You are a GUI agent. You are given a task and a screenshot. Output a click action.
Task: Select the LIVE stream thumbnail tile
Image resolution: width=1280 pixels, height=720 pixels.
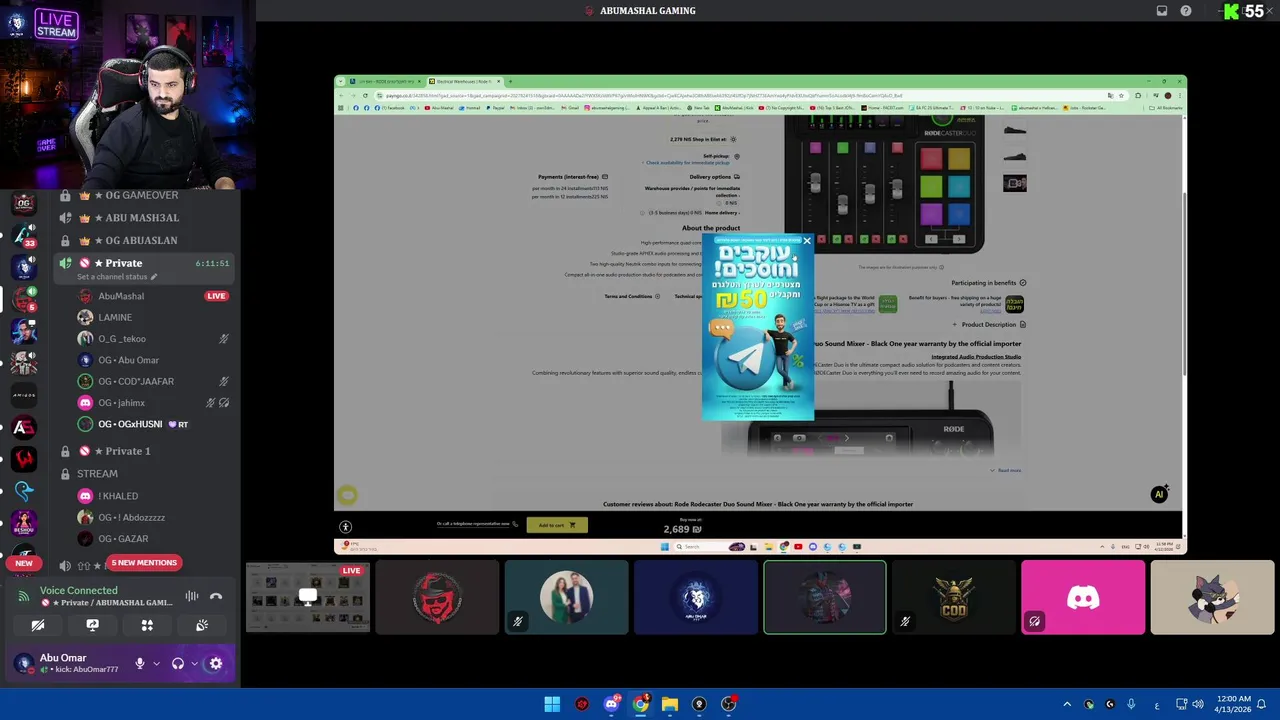[x=308, y=597]
